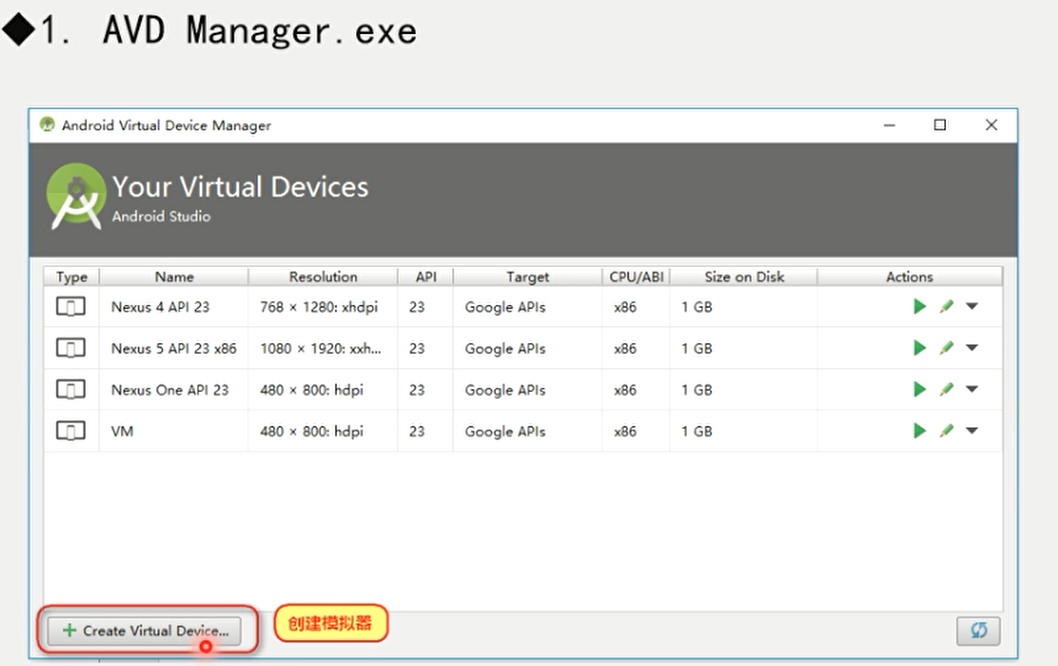Click the phone type icon for Nexus One
Image resolution: width=1058 pixels, height=666 pixels.
pos(71,389)
